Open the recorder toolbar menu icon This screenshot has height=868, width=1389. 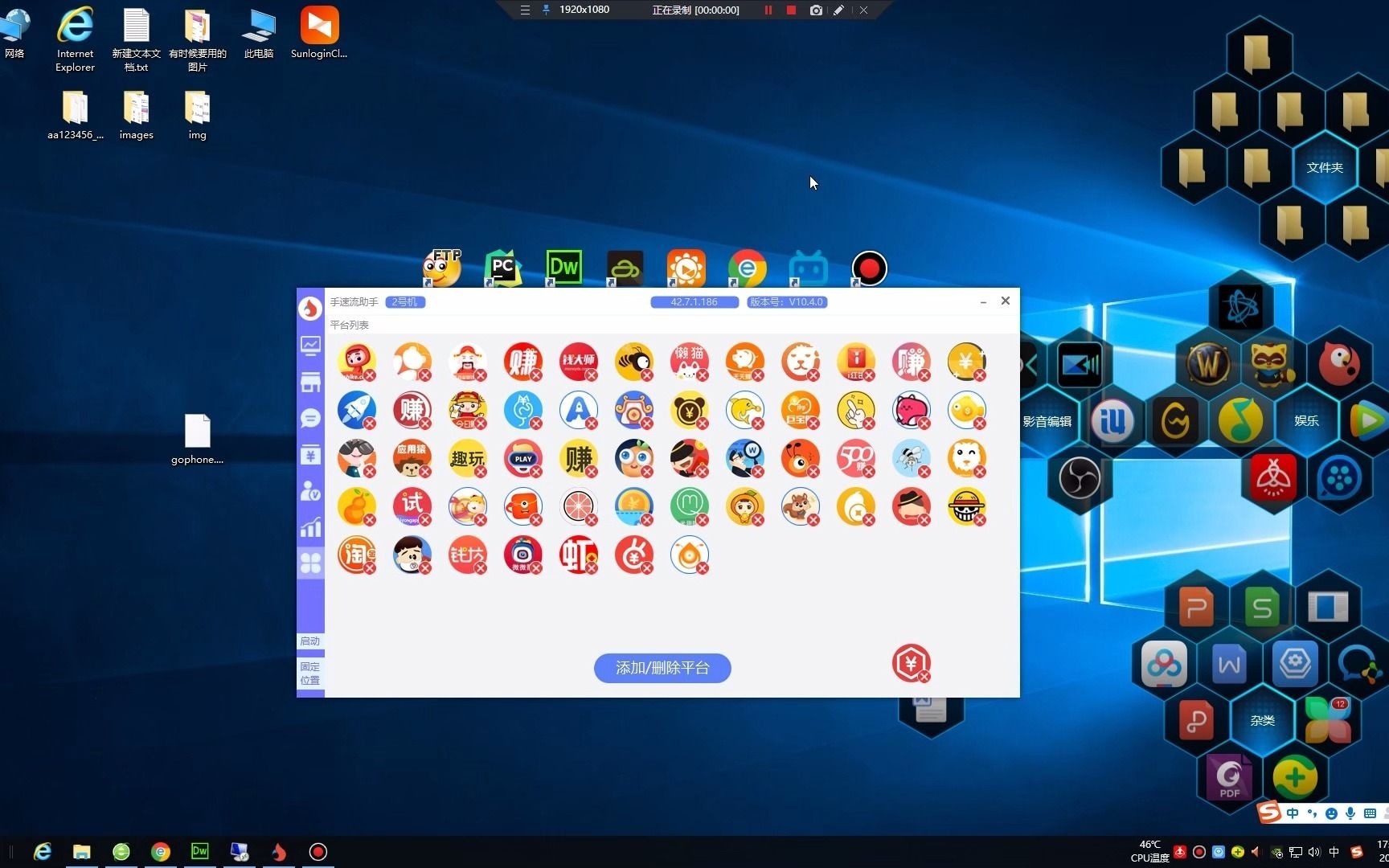pyautogui.click(x=525, y=10)
